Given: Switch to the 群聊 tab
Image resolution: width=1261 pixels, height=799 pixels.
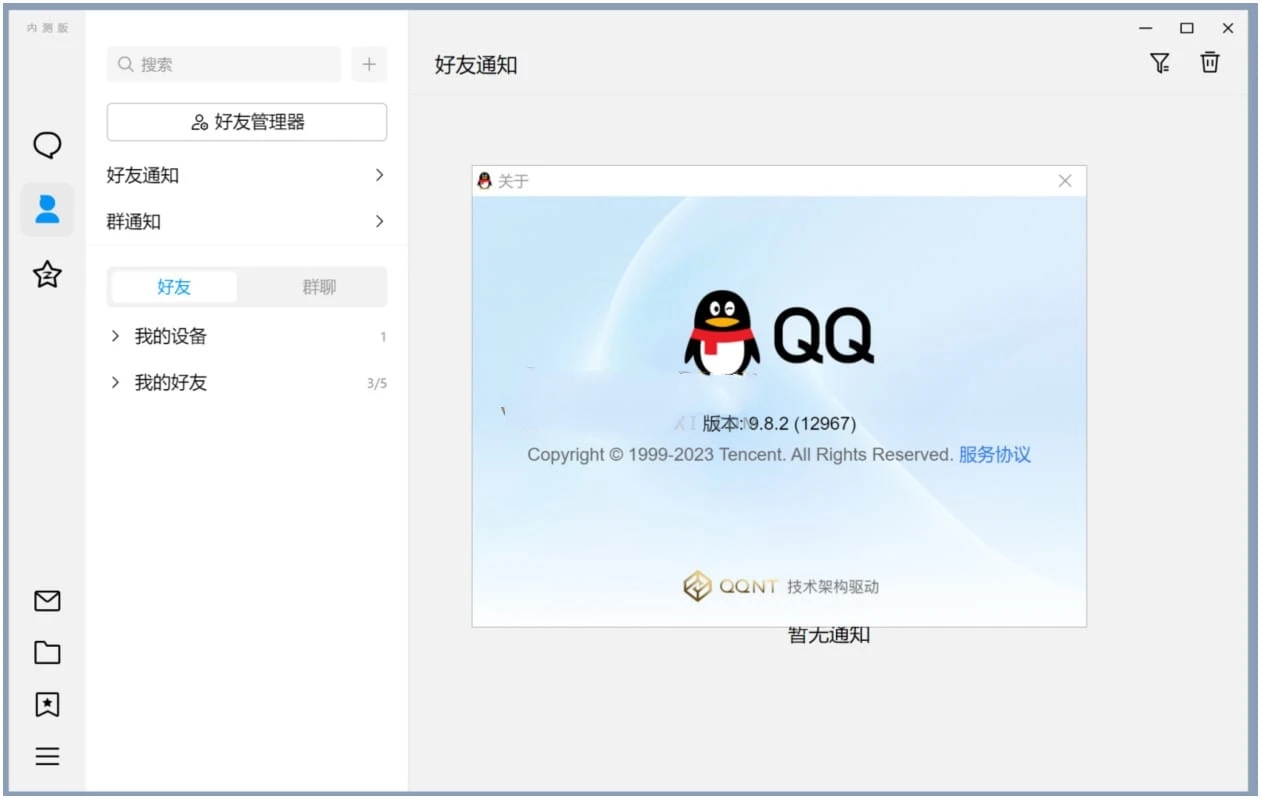Looking at the screenshot, I should click(x=318, y=287).
